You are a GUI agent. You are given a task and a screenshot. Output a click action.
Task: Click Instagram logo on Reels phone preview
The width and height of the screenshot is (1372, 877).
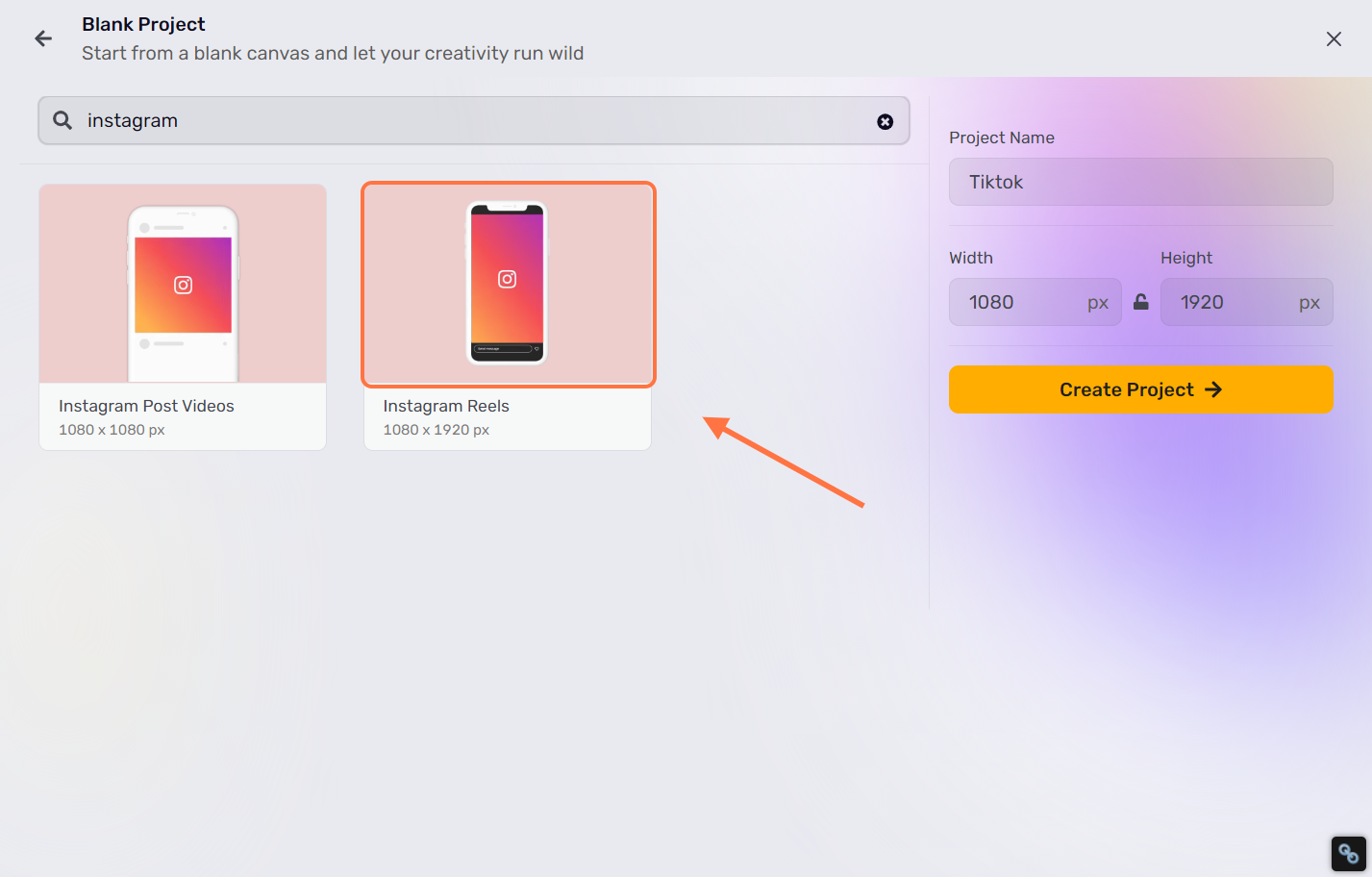(508, 279)
